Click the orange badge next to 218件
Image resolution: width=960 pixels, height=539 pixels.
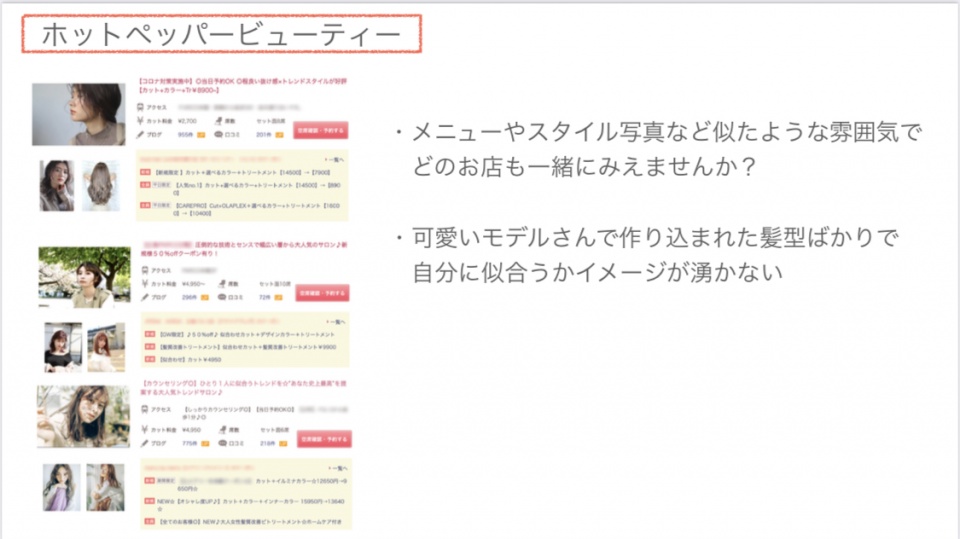283,443
